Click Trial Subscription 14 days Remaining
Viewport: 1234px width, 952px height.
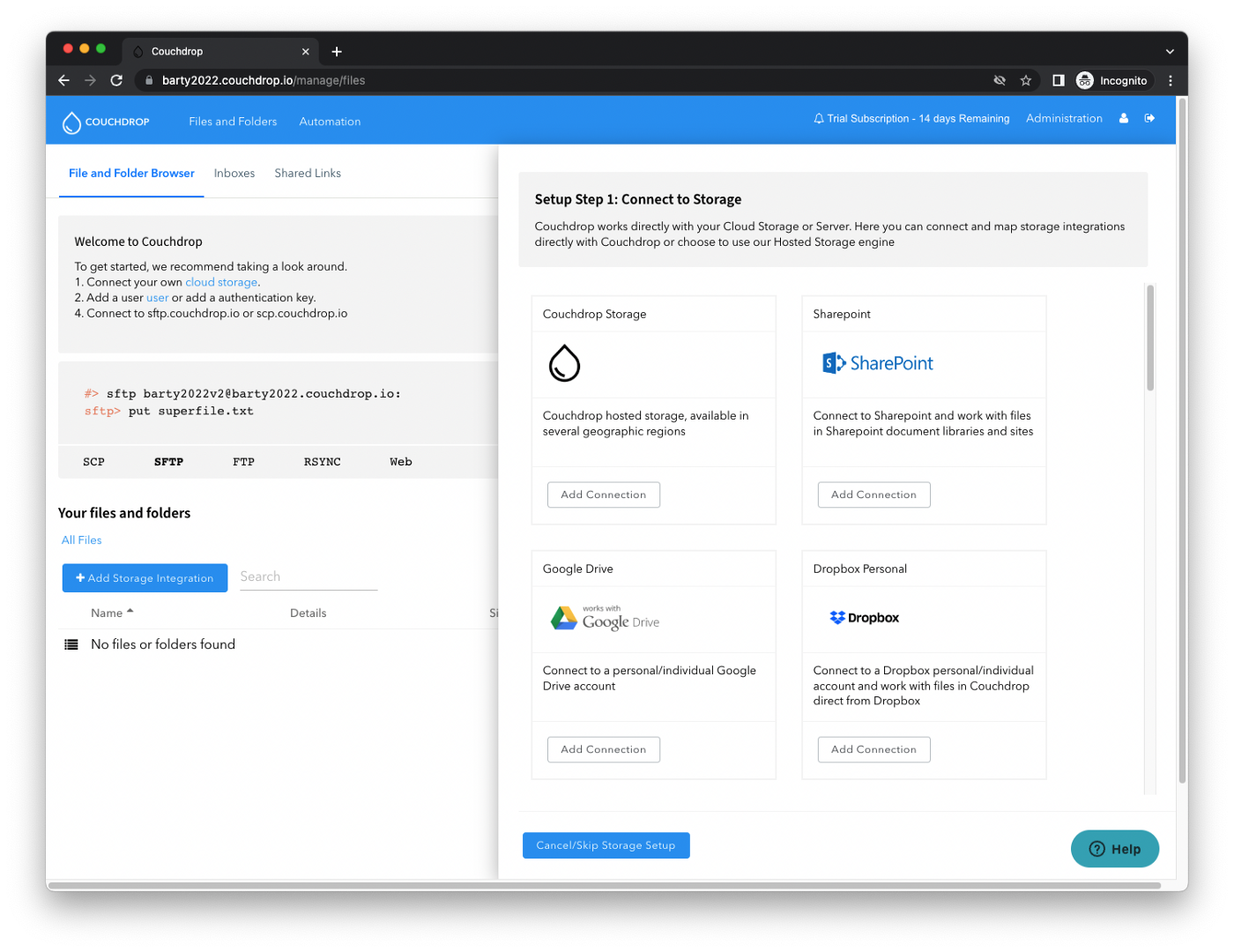(x=918, y=118)
